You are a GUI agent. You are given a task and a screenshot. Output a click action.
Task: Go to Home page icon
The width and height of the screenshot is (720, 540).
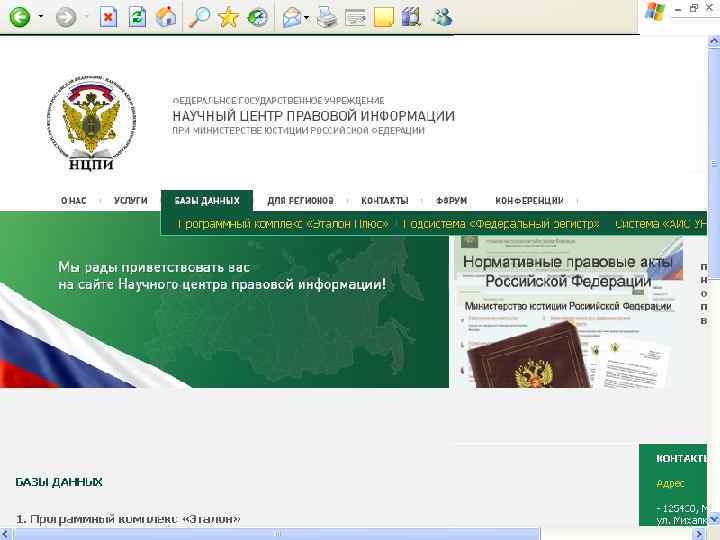(166, 17)
